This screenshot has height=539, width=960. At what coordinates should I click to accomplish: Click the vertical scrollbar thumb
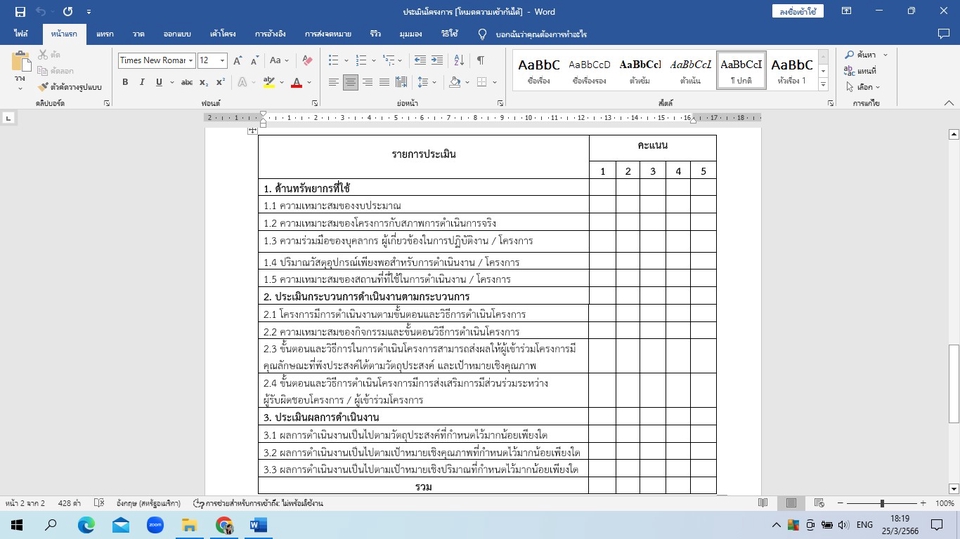click(x=953, y=383)
